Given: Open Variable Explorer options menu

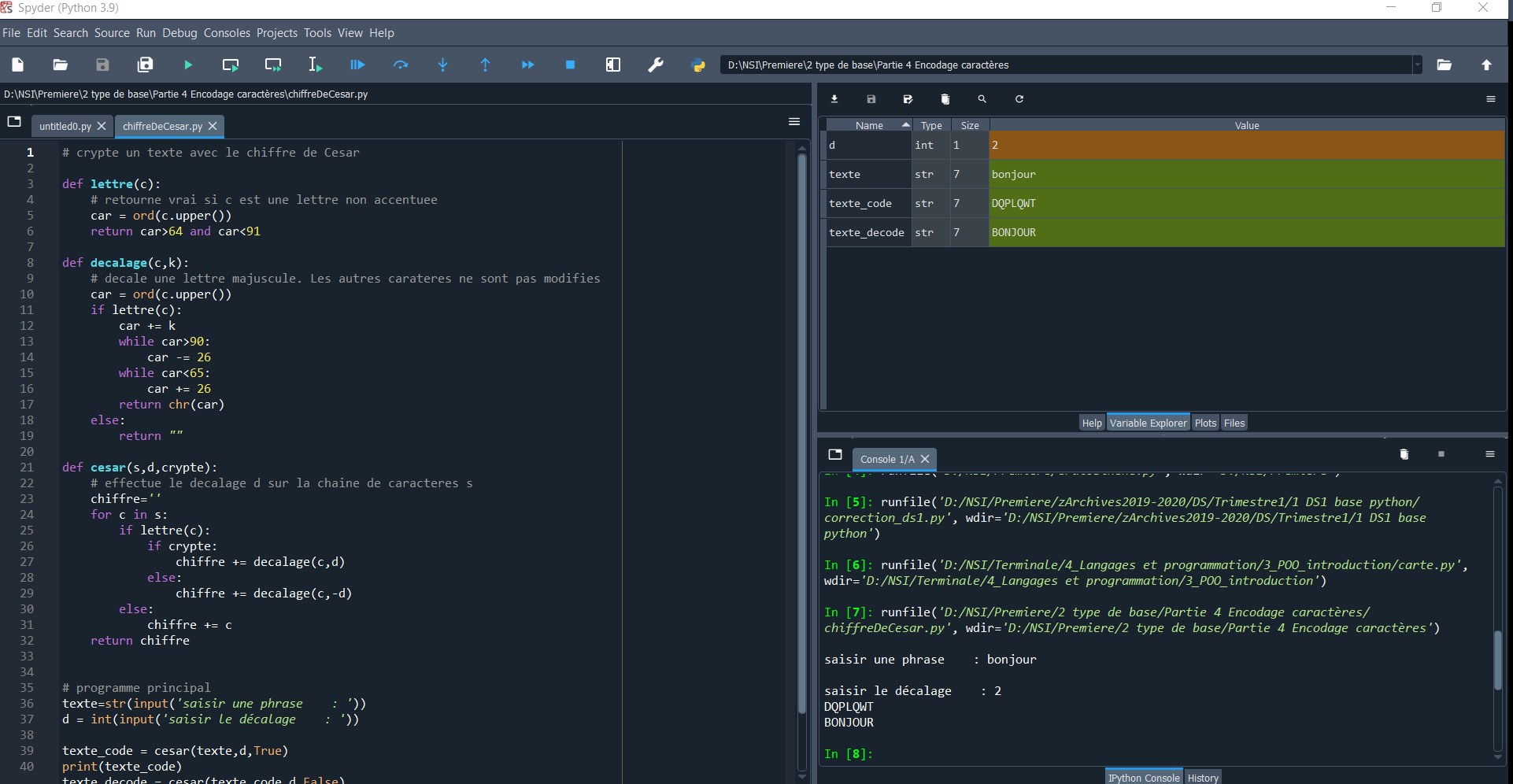Looking at the screenshot, I should coord(1491,99).
